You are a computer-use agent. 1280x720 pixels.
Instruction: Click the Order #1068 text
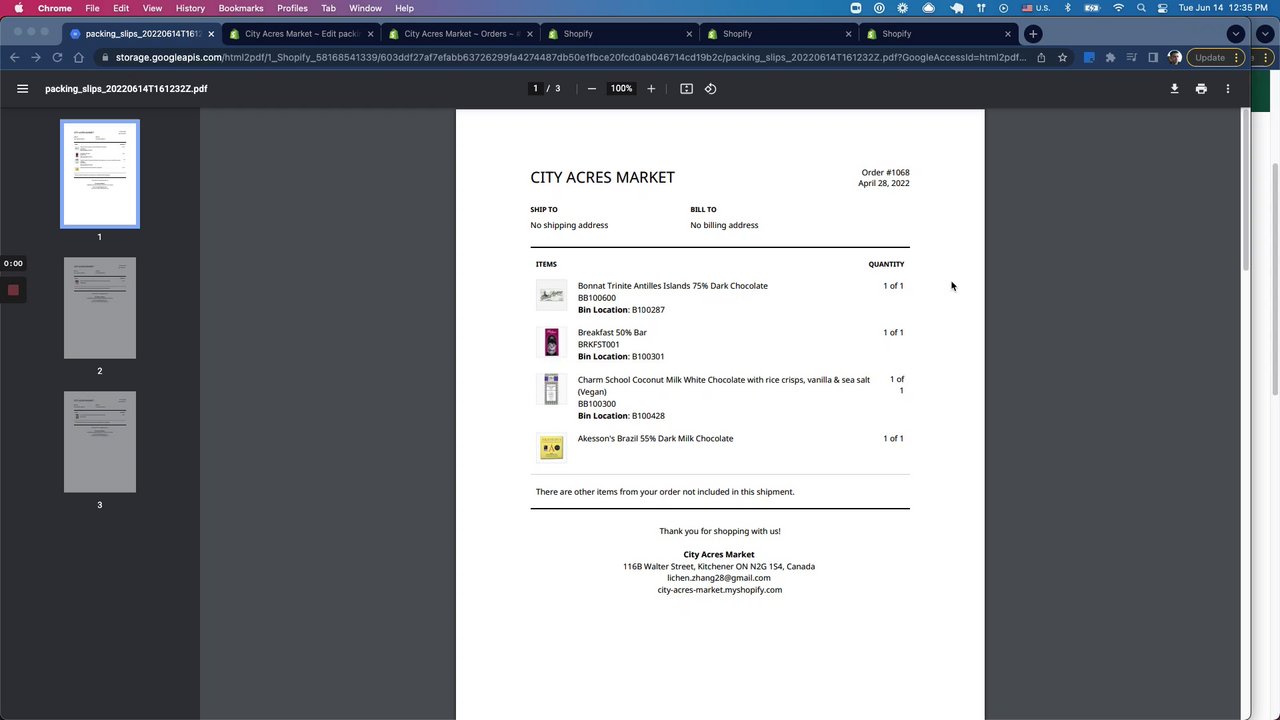coord(885,173)
